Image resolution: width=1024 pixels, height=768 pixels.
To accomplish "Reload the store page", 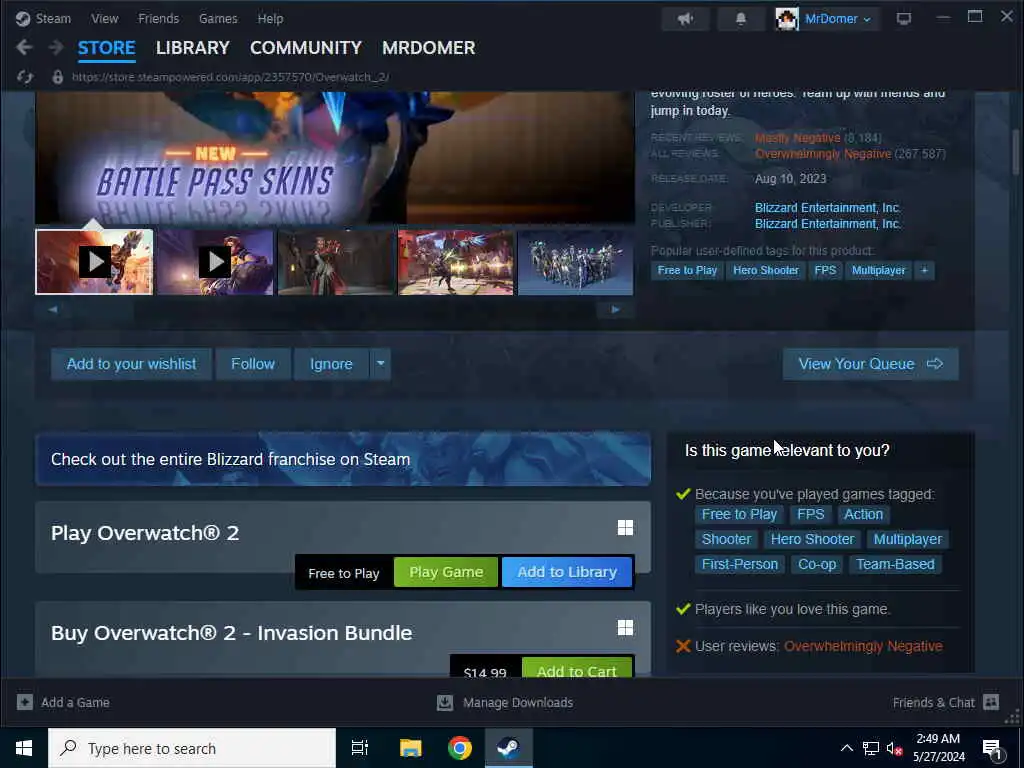I will [x=25, y=77].
